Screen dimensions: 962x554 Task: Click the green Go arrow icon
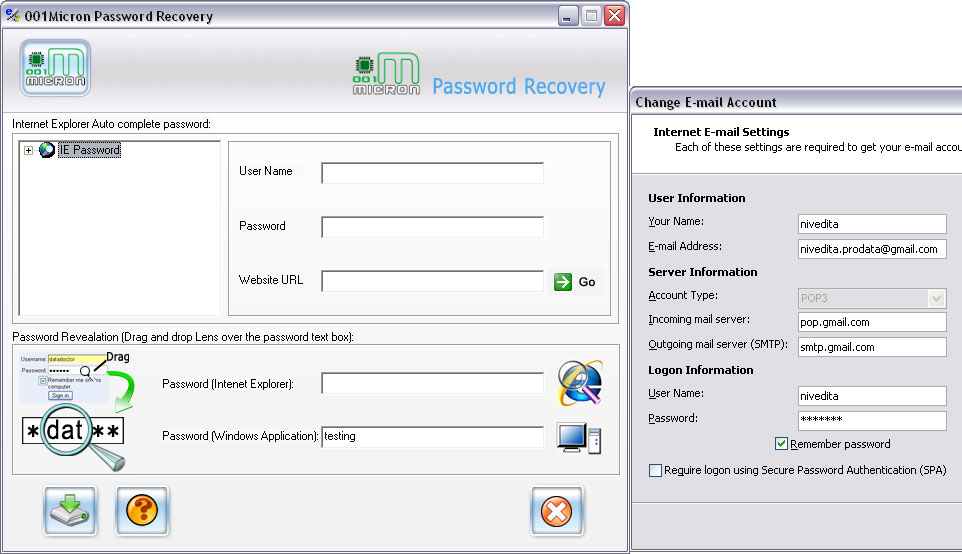point(563,282)
